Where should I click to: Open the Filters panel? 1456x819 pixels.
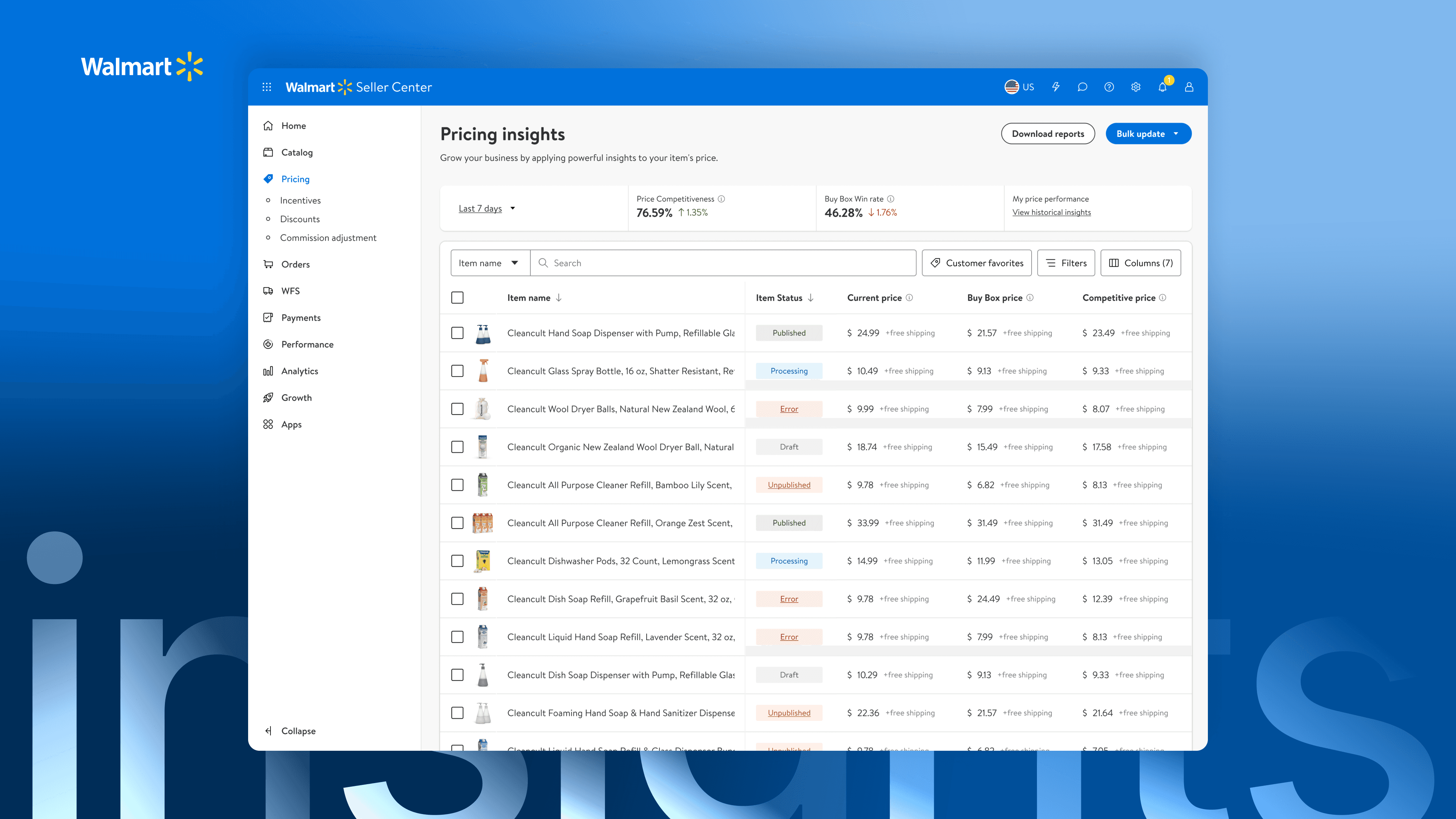pos(1066,263)
